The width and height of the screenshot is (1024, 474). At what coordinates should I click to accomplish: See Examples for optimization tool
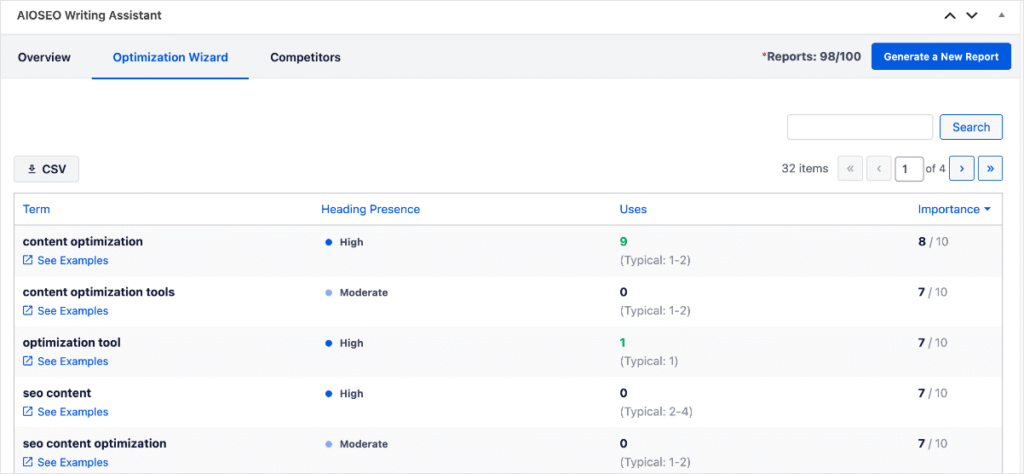click(x=65, y=361)
